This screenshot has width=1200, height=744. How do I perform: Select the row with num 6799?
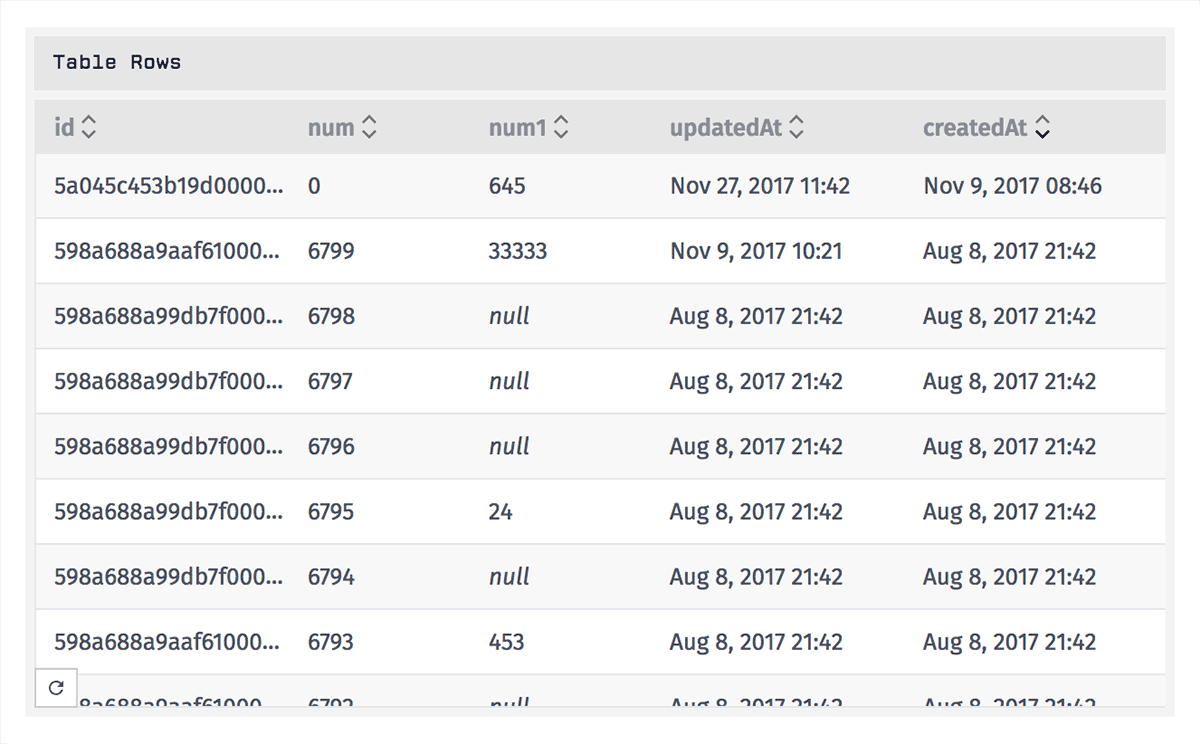click(600, 251)
